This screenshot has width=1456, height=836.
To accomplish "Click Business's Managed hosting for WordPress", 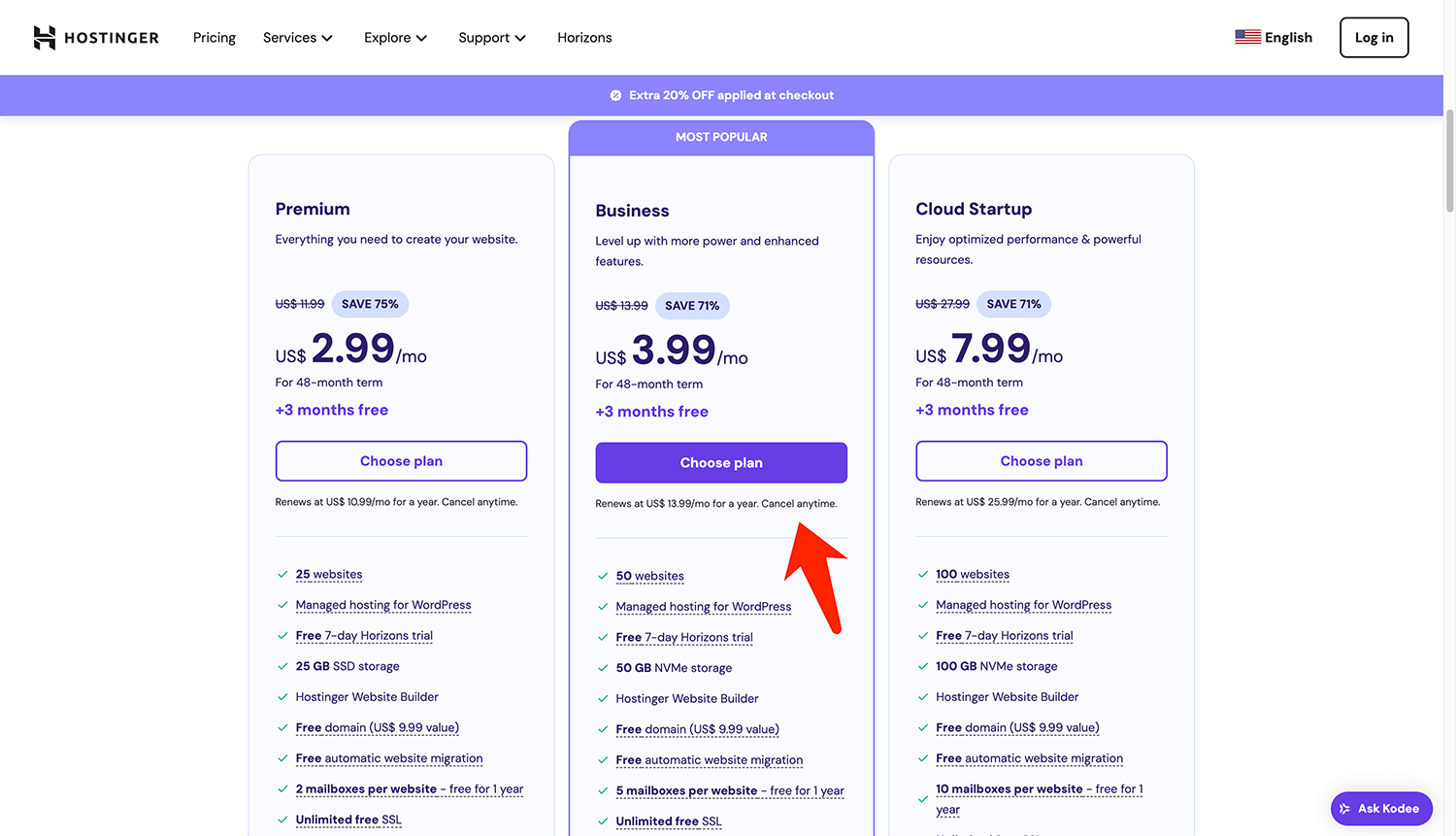I will [704, 607].
